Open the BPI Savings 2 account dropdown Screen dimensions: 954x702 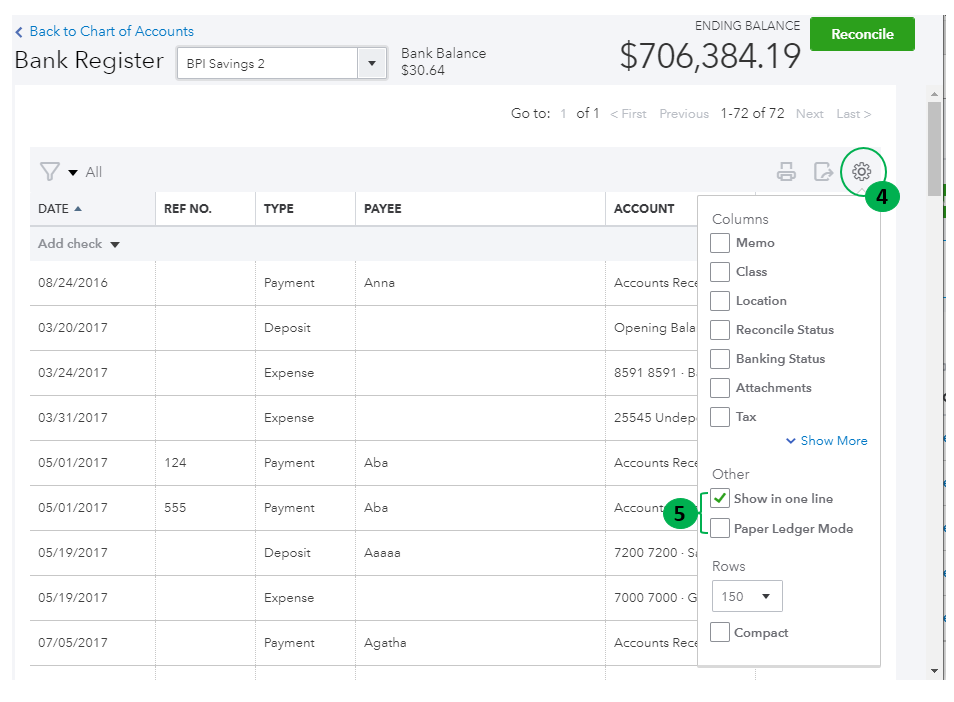point(372,63)
